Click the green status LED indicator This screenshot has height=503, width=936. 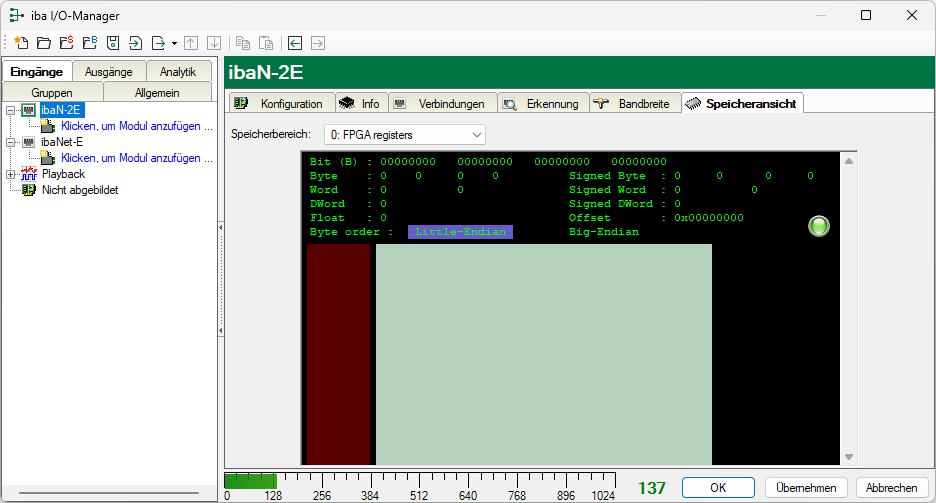click(819, 226)
